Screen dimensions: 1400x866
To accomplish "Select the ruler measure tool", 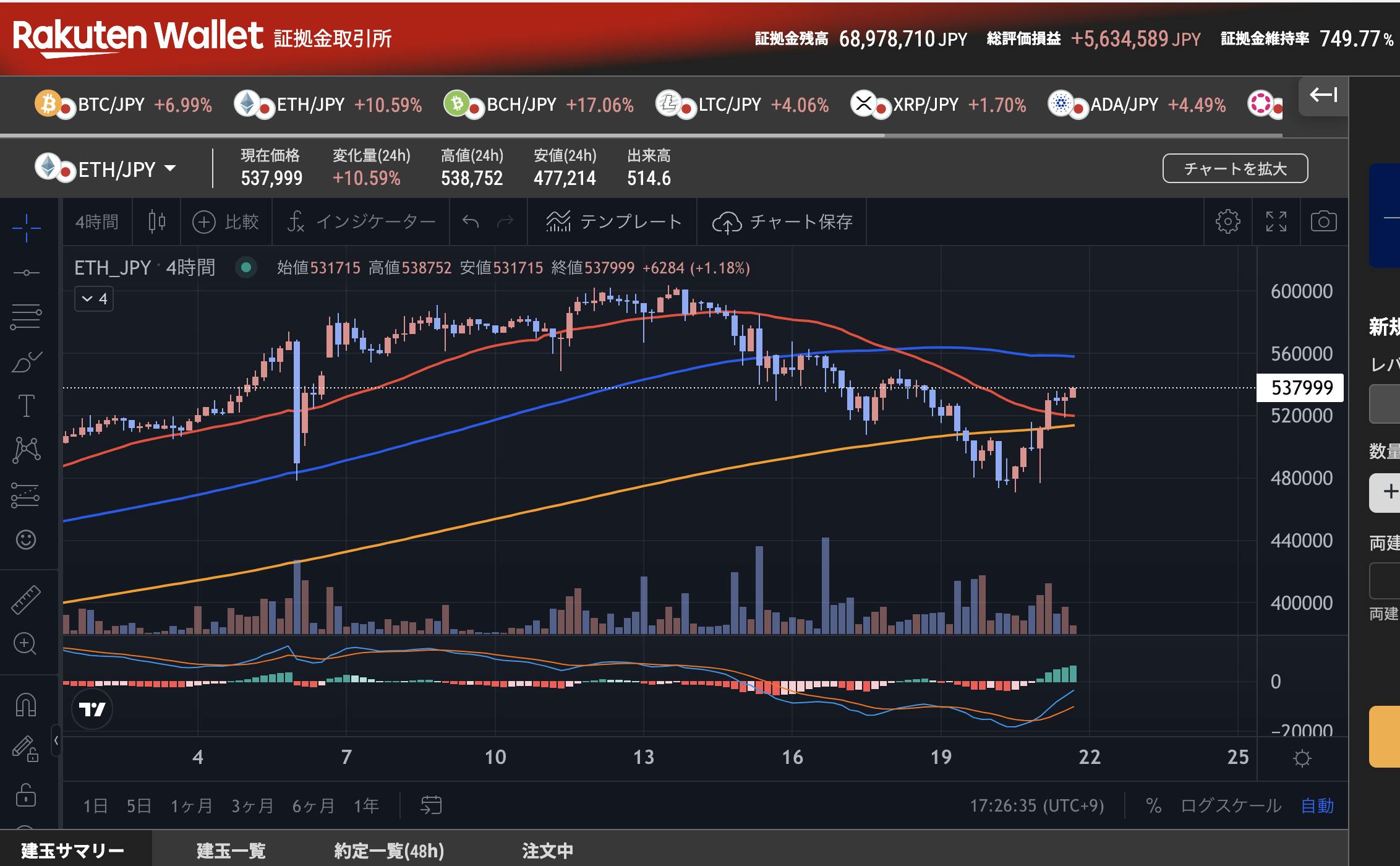I will (x=26, y=599).
